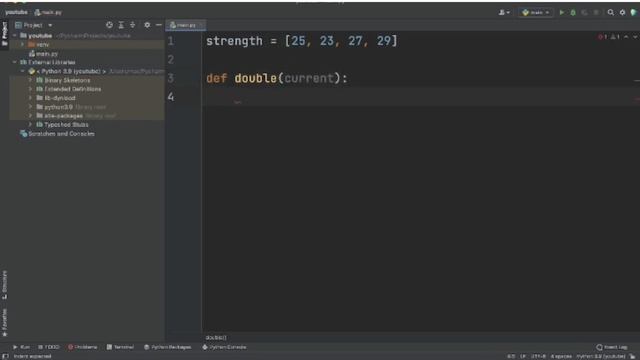640x360 pixels.
Task: Click the current parameter in code
Action: [x=309, y=78]
